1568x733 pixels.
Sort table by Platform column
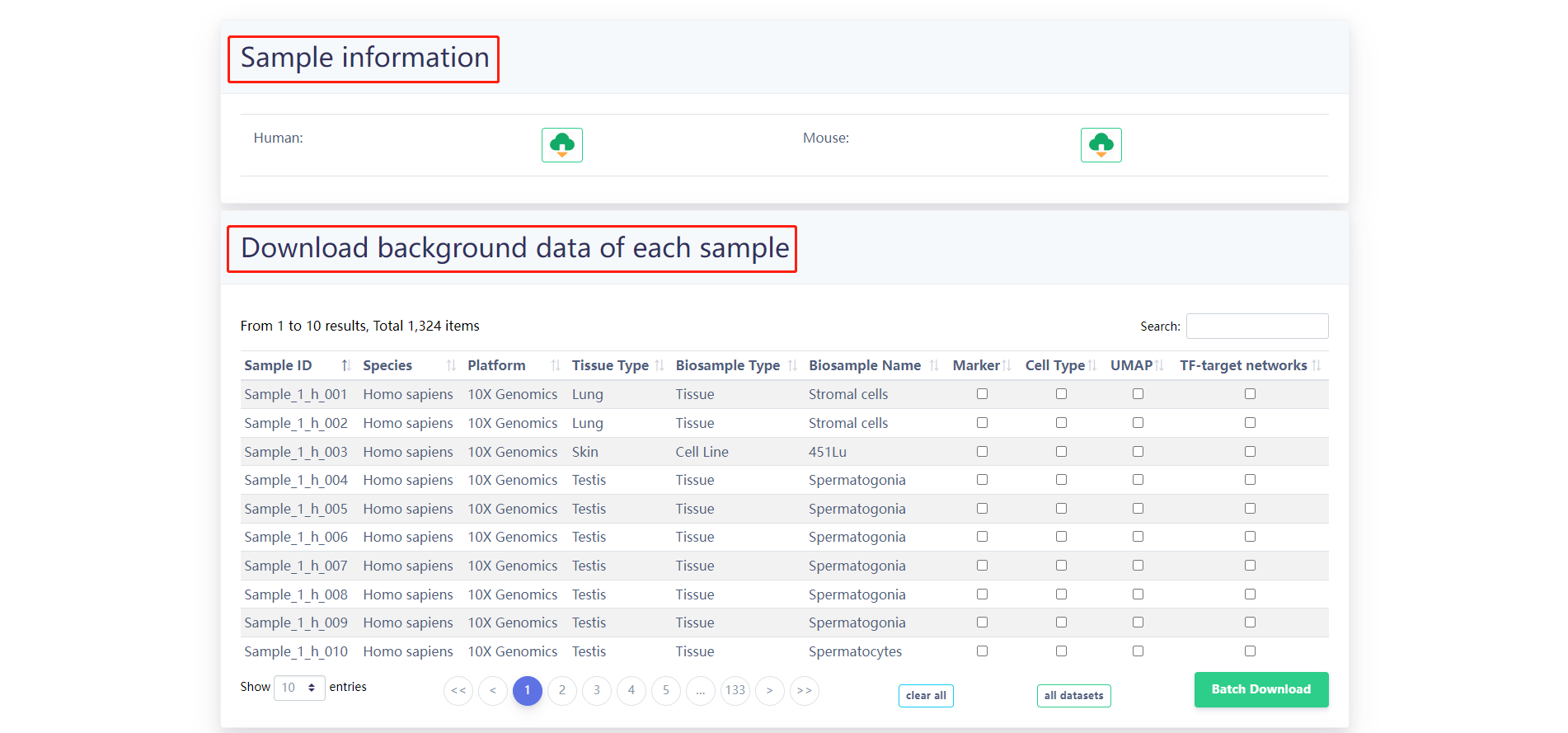(514, 365)
